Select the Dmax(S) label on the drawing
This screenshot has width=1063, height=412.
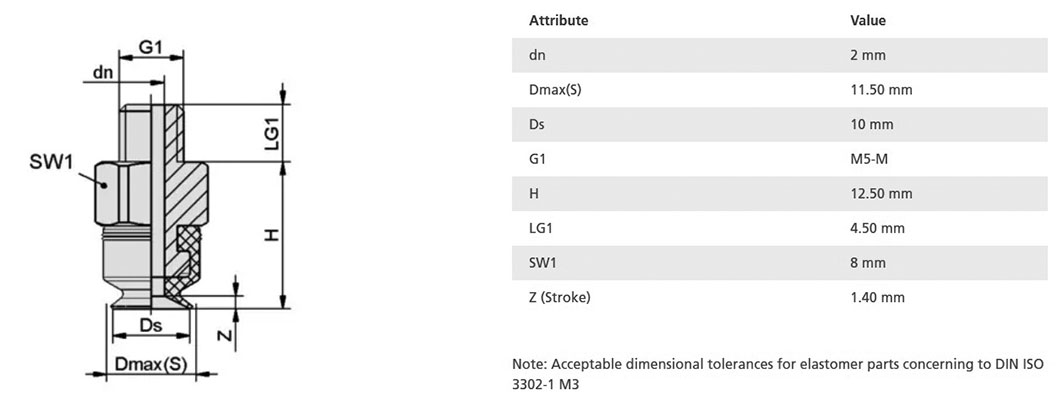(151, 364)
